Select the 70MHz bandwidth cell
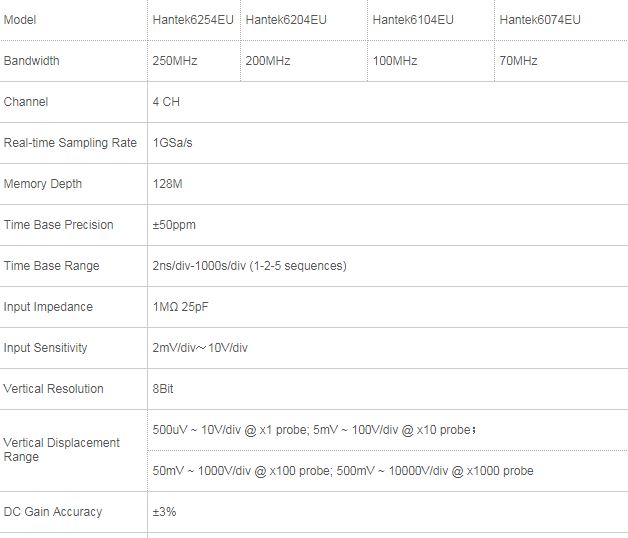The width and height of the screenshot is (628, 538). pos(518,61)
